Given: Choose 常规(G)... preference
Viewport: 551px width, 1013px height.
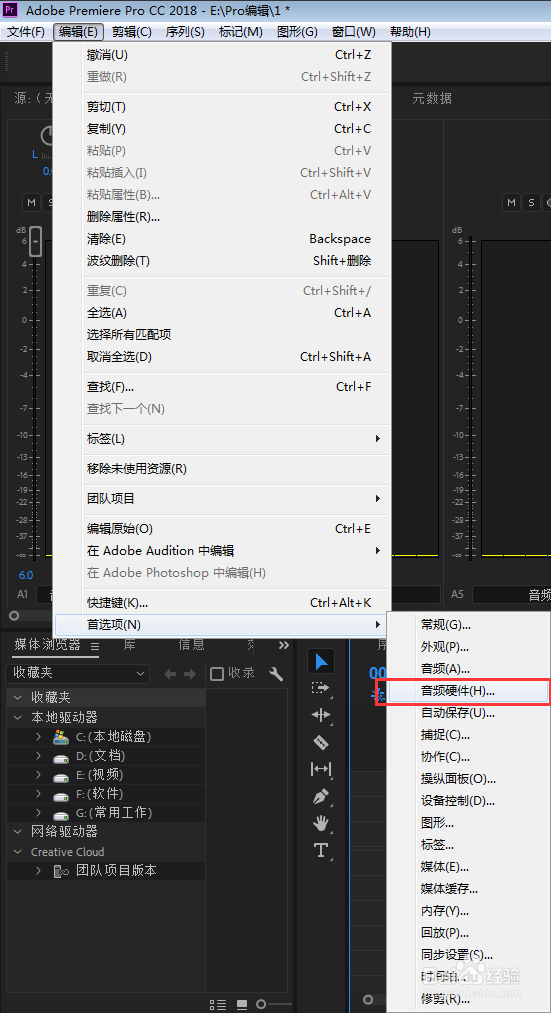Looking at the screenshot, I should pyautogui.click(x=468, y=625).
